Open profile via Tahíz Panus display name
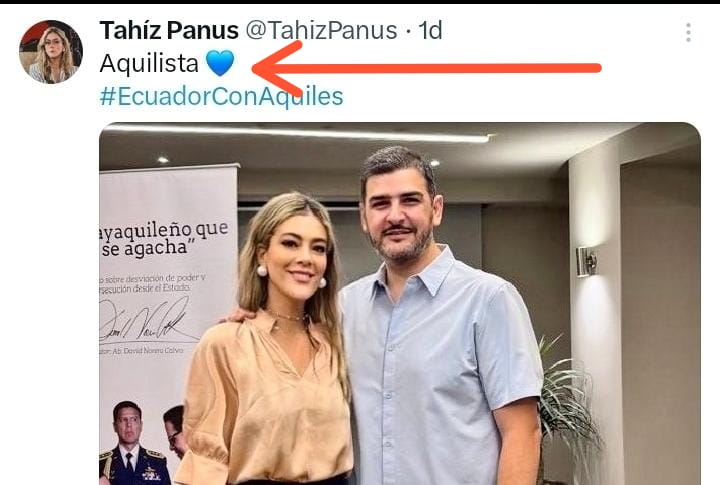 pos(169,30)
